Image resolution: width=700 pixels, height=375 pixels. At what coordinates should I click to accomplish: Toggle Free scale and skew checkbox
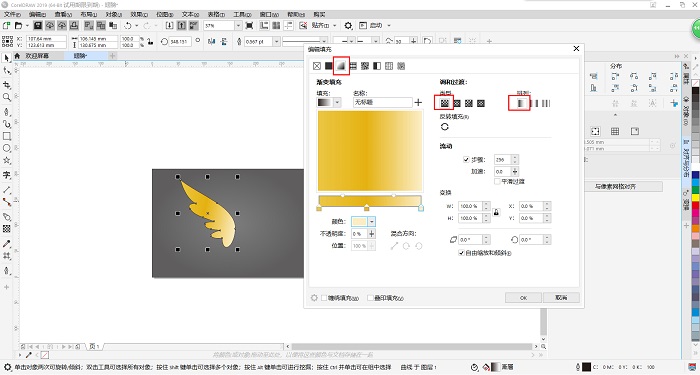point(462,253)
